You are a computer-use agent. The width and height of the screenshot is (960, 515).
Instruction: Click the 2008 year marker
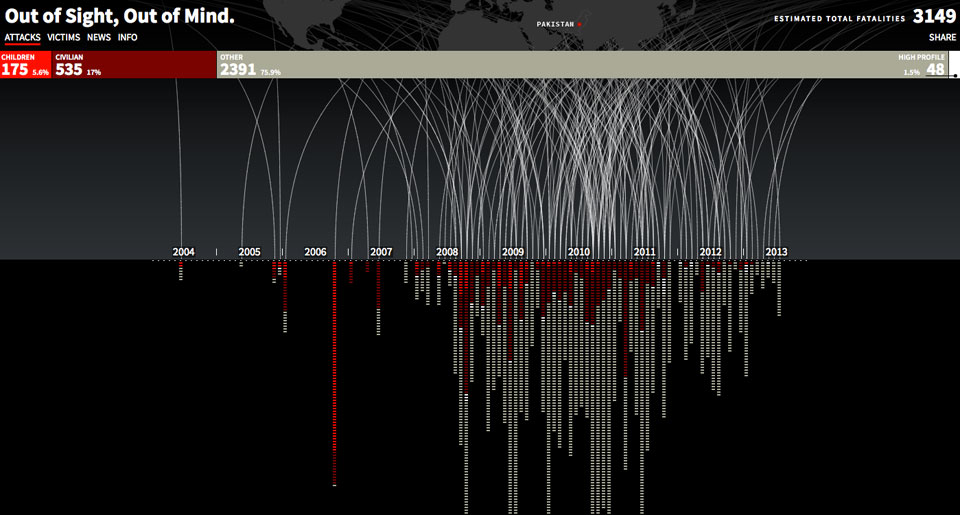[x=447, y=252]
